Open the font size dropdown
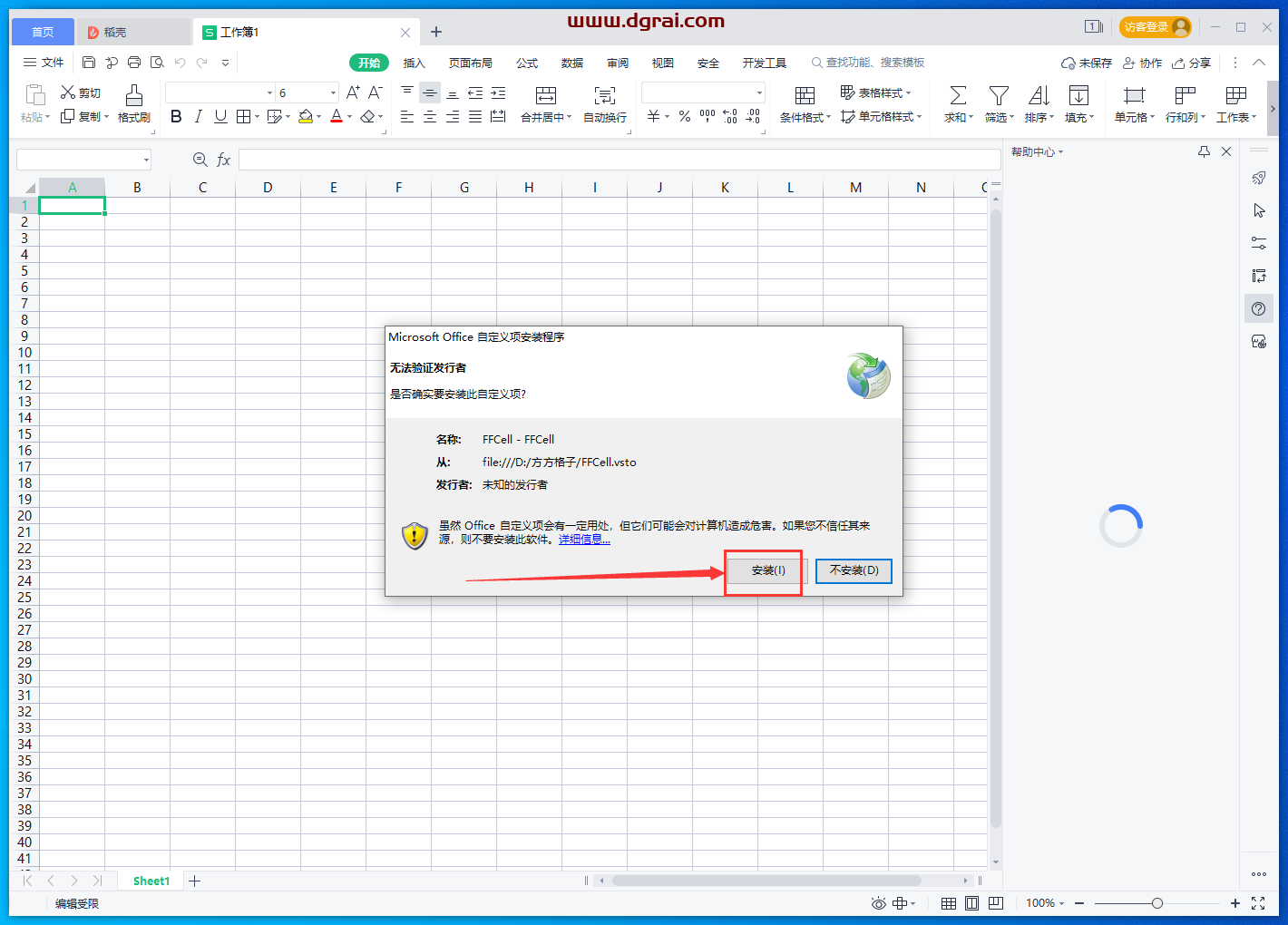 pyautogui.click(x=333, y=92)
